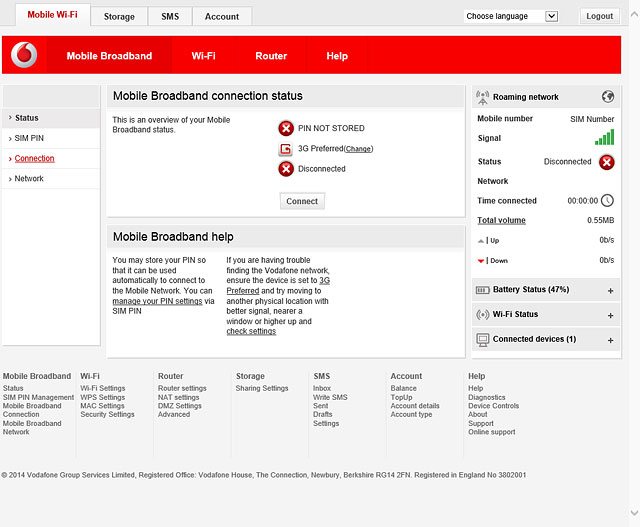
Task: Click the roaming globe icon
Action: [608, 97]
